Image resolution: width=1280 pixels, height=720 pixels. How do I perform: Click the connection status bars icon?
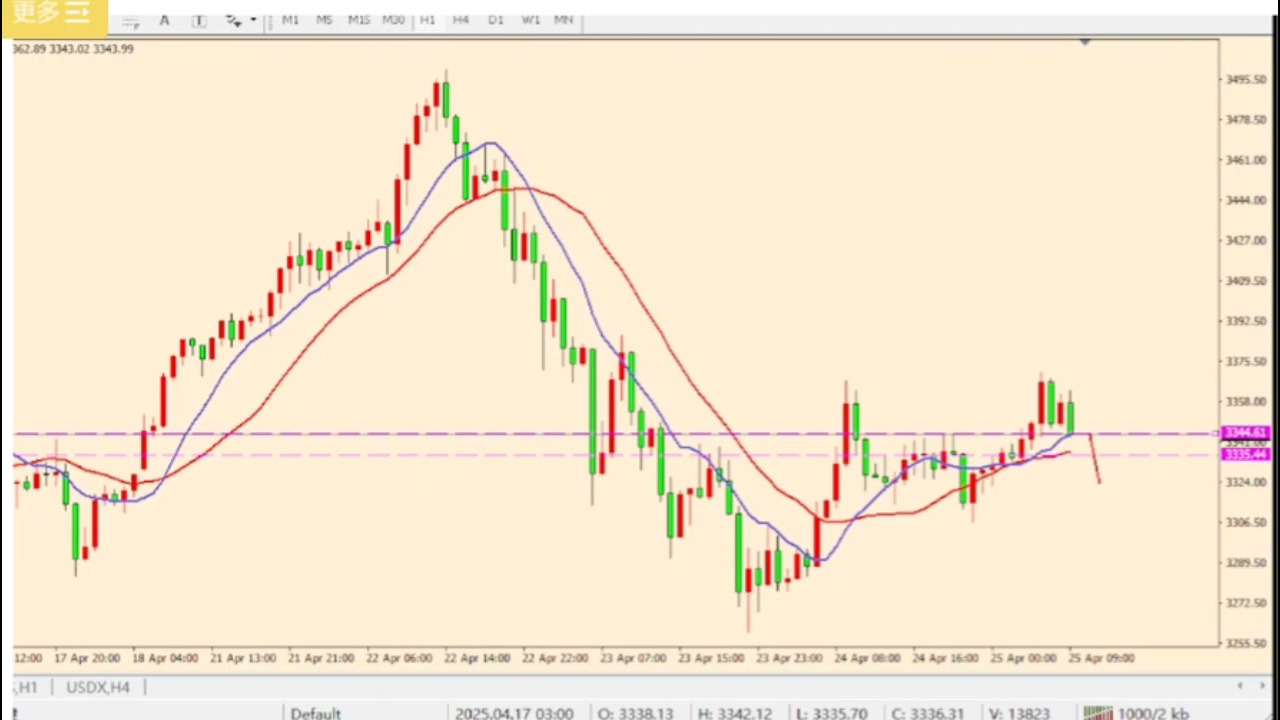pos(1097,713)
